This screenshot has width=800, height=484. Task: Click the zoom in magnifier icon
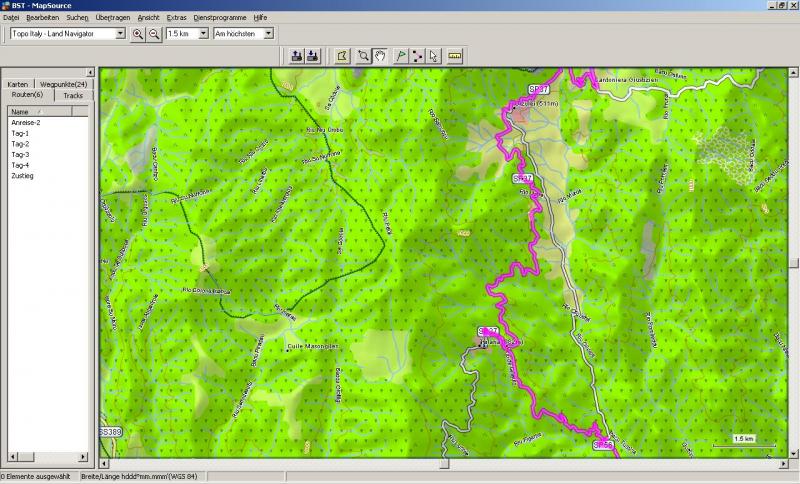[x=137, y=34]
